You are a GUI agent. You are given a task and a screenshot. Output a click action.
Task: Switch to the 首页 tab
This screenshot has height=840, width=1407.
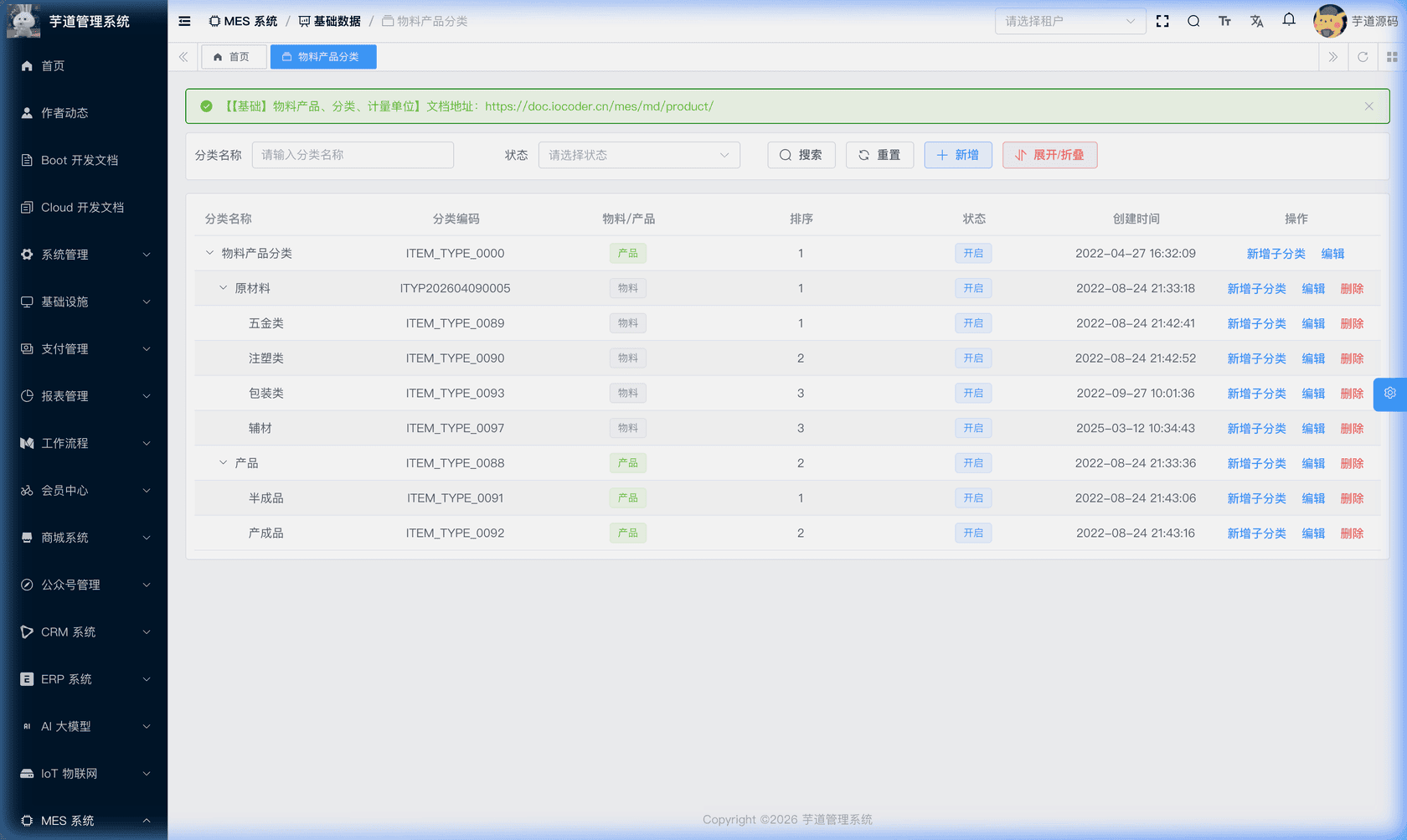[x=234, y=57]
